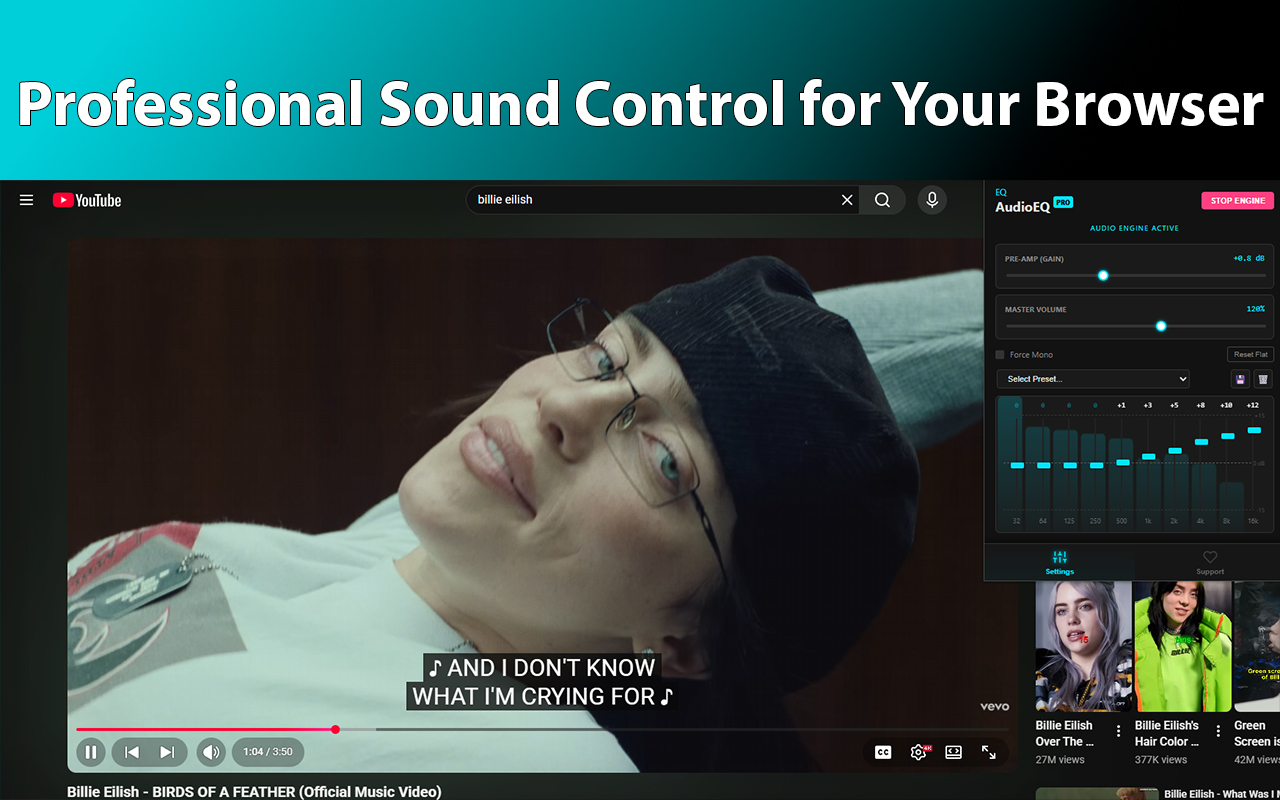Switch to theater mode
This screenshot has width=1280, height=800.
click(954, 752)
